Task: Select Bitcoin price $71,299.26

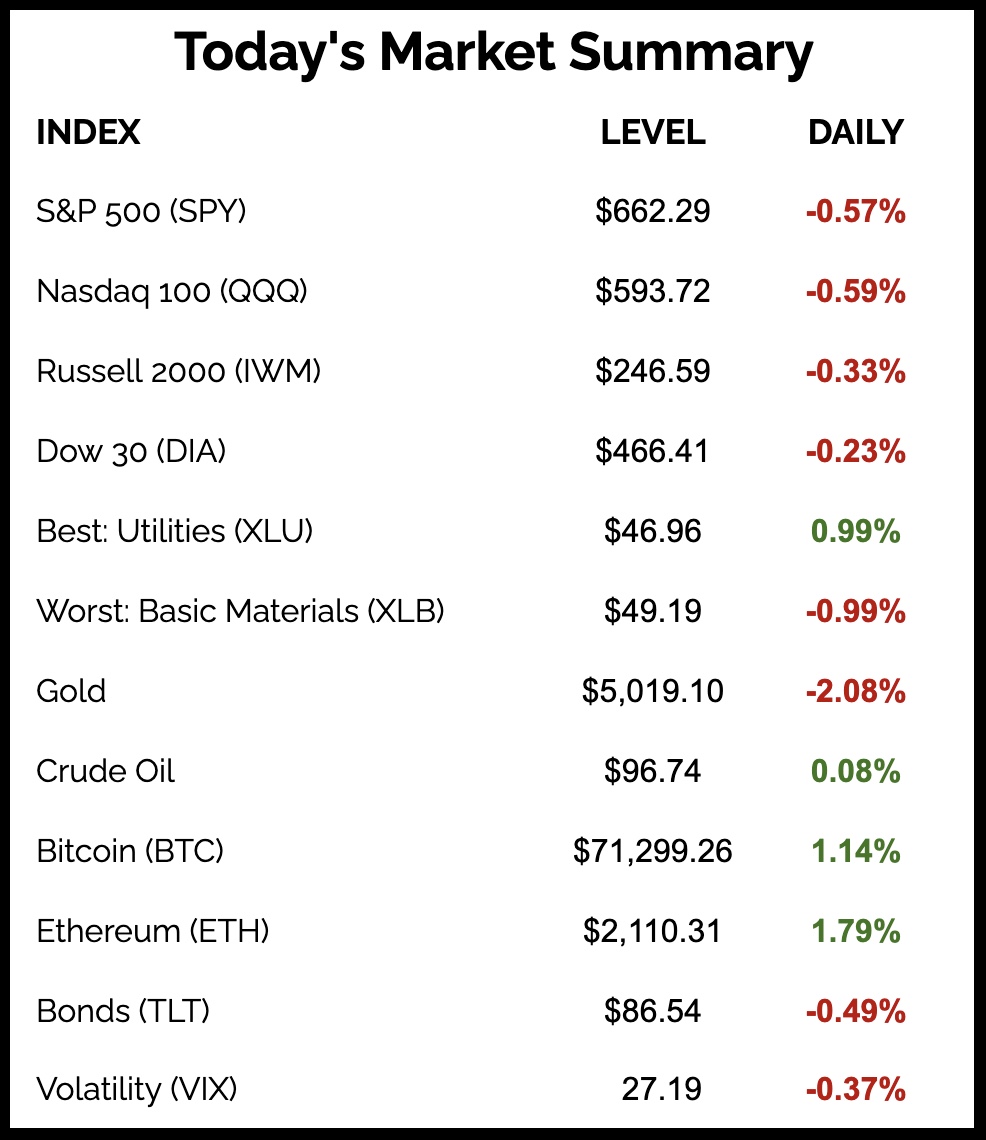Action: pyautogui.click(x=653, y=851)
